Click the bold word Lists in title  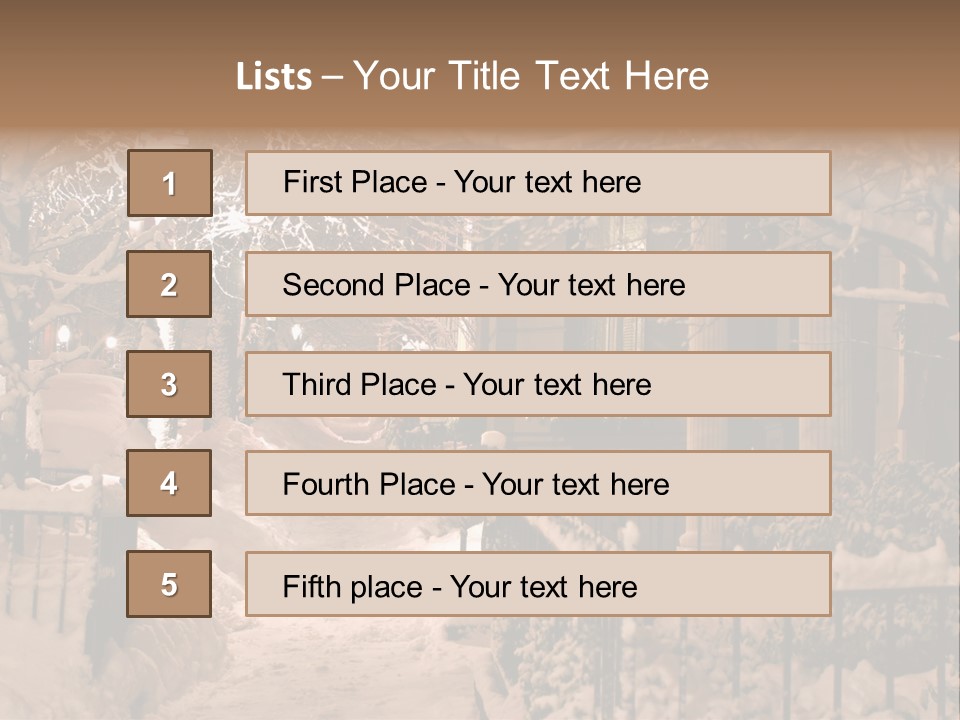(x=274, y=77)
